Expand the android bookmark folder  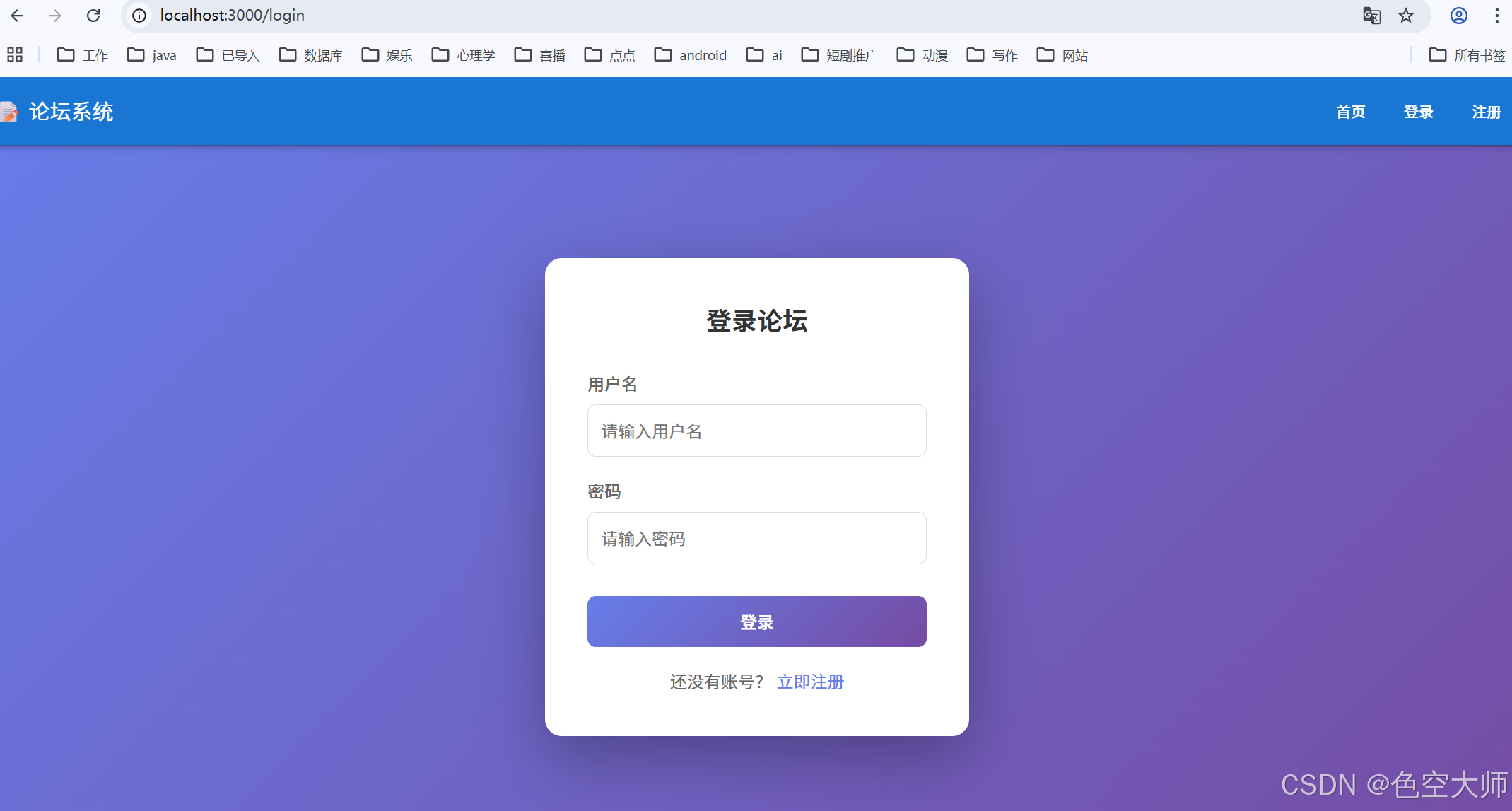pyautogui.click(x=690, y=55)
